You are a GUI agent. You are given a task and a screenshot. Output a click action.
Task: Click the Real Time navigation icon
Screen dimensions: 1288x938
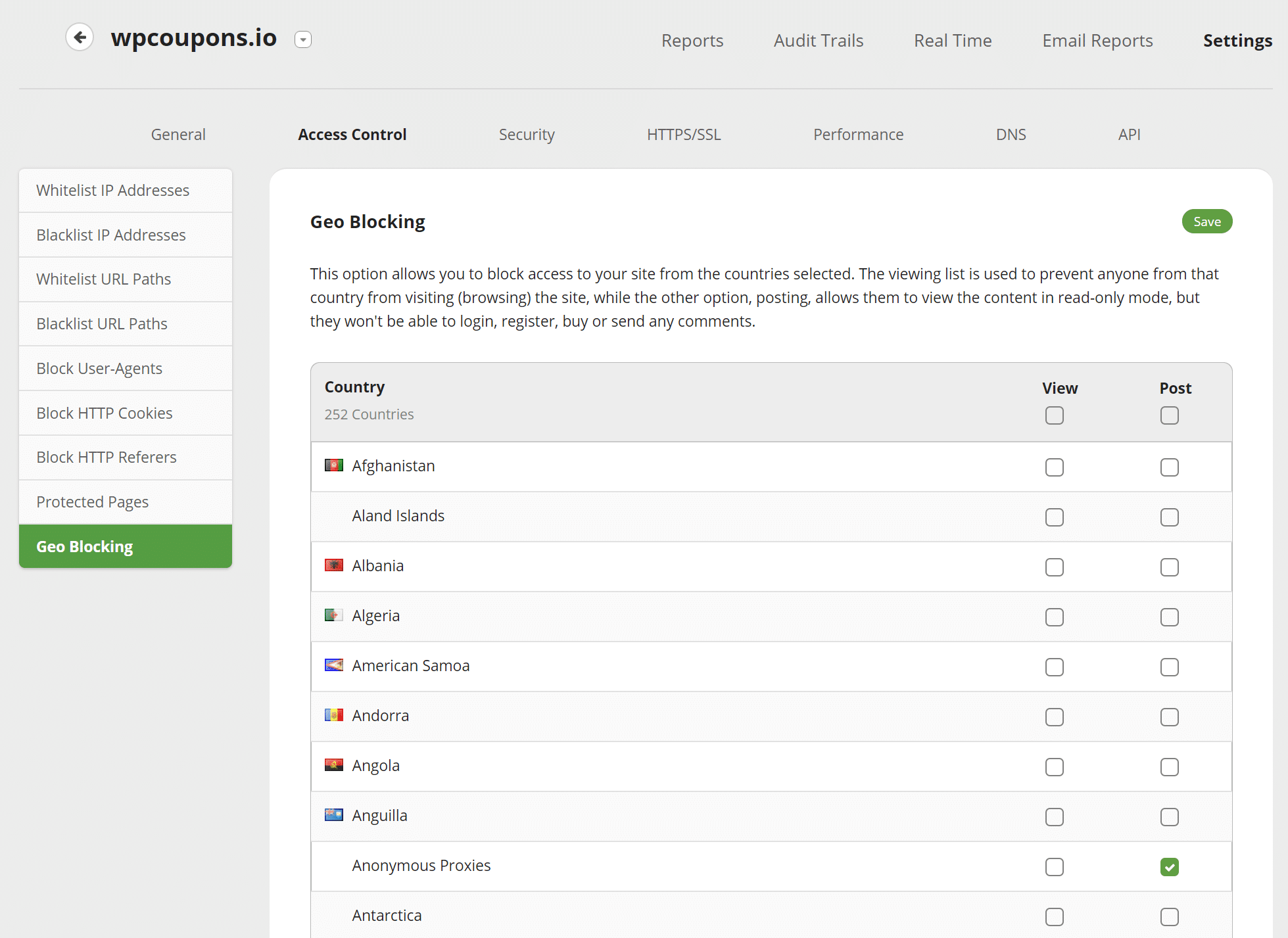[x=953, y=40]
